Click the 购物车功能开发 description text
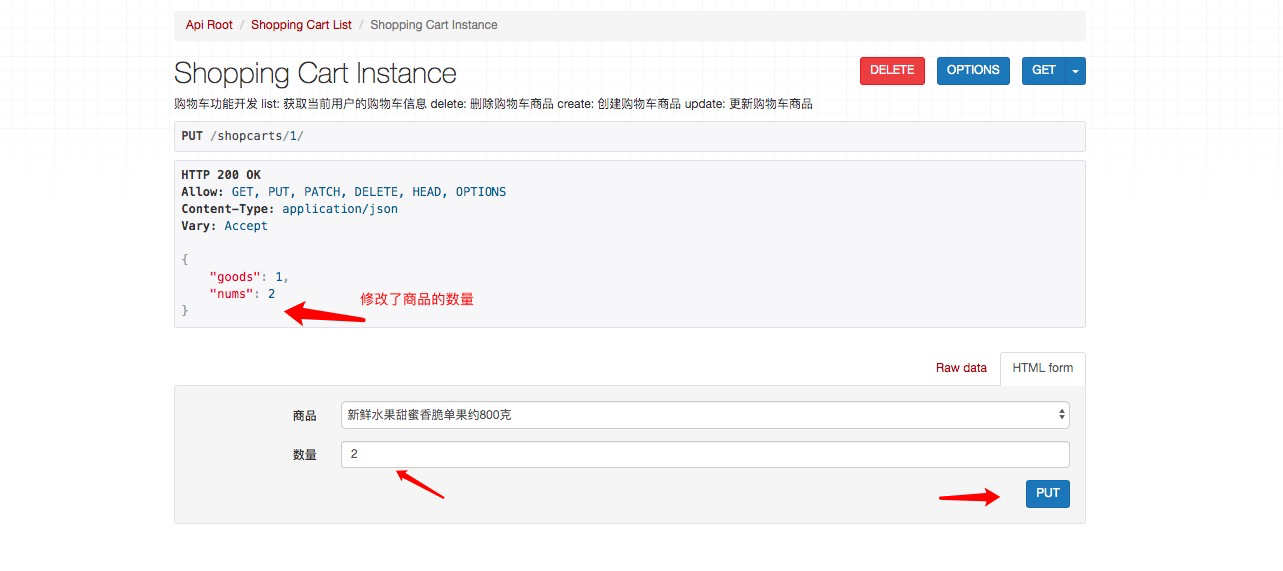This screenshot has width=1283, height=571. pos(493,104)
